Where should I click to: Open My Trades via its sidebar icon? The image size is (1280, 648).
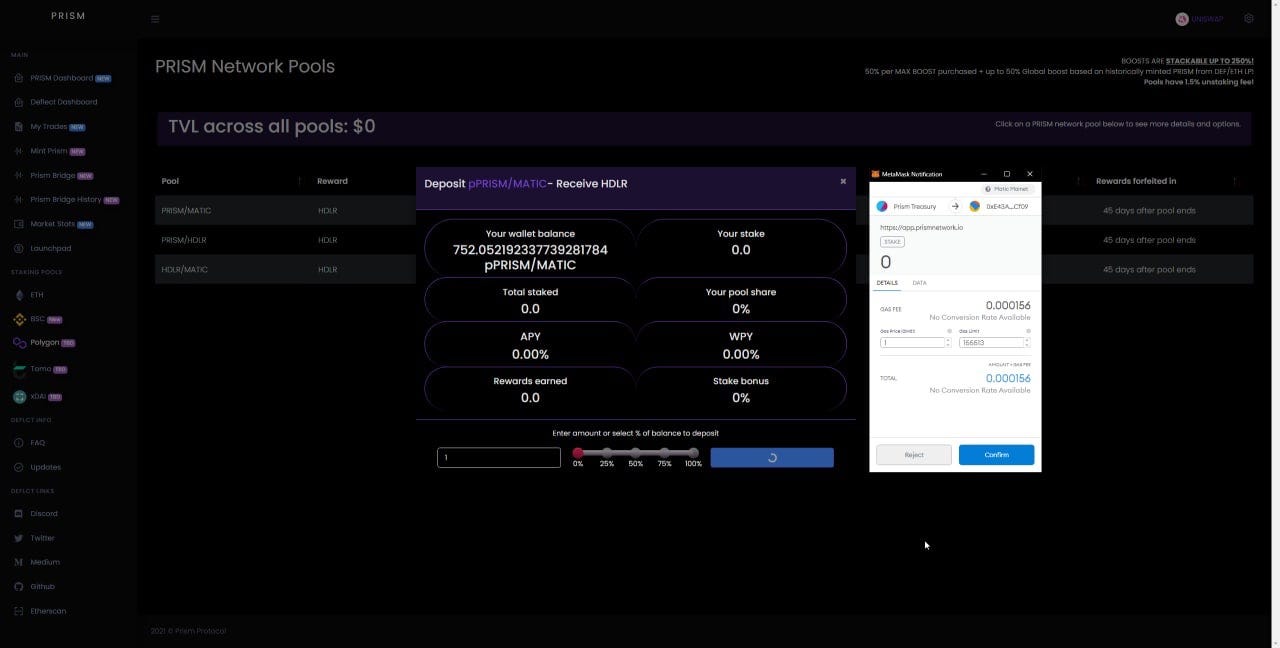coord(19,127)
